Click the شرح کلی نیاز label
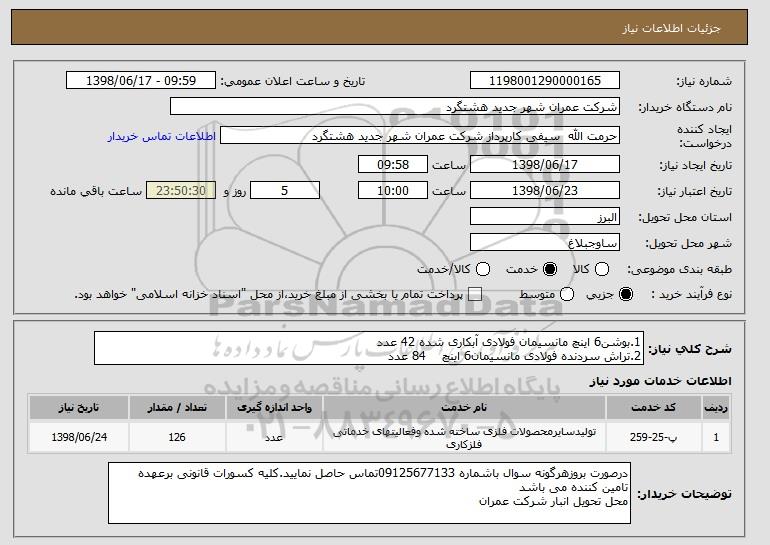Viewport: 770px width, 545px height. pos(689,349)
